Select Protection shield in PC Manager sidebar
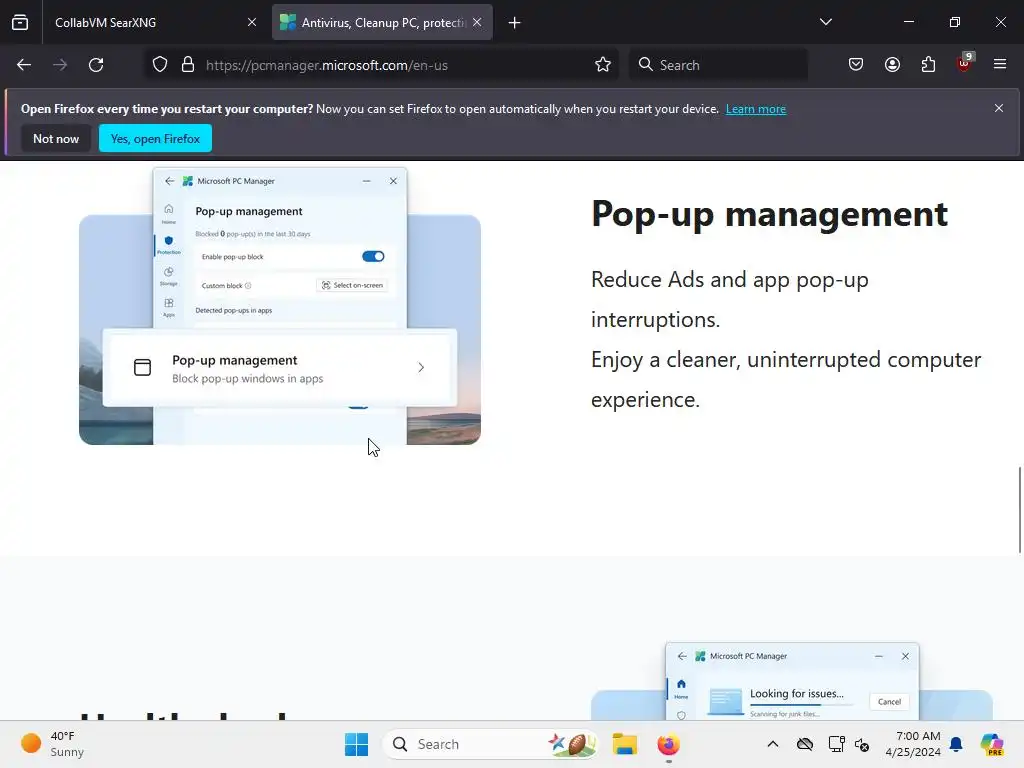The height and width of the screenshot is (768, 1024). pos(168,245)
